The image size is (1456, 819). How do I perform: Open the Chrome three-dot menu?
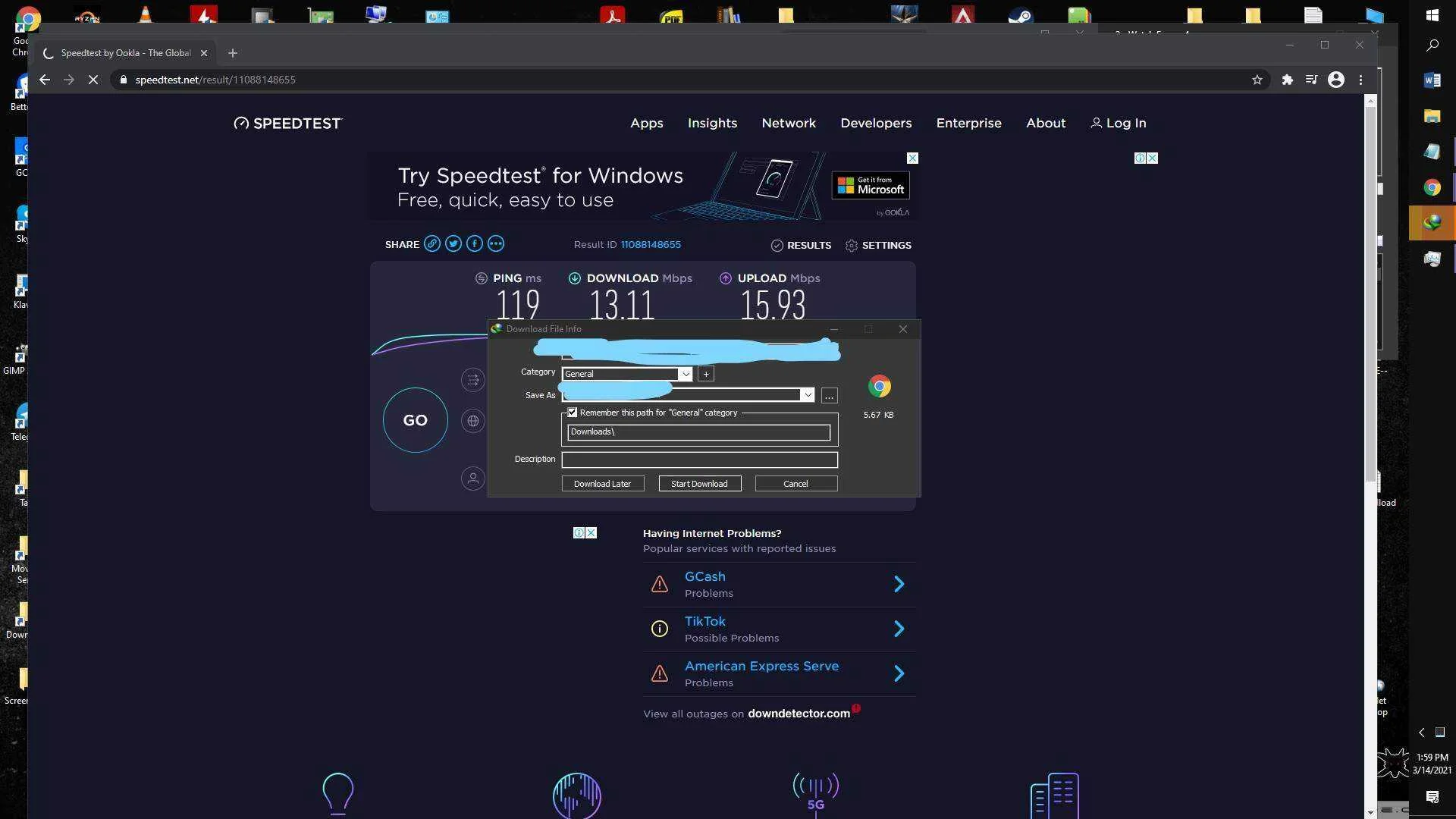click(x=1361, y=80)
